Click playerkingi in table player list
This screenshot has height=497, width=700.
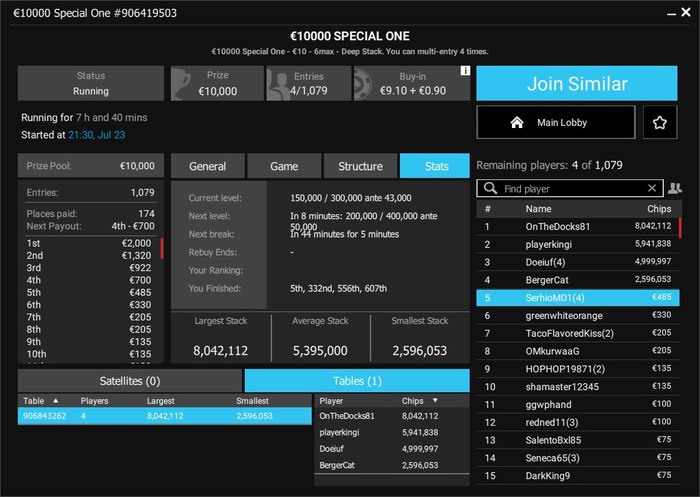[x=392, y=432]
